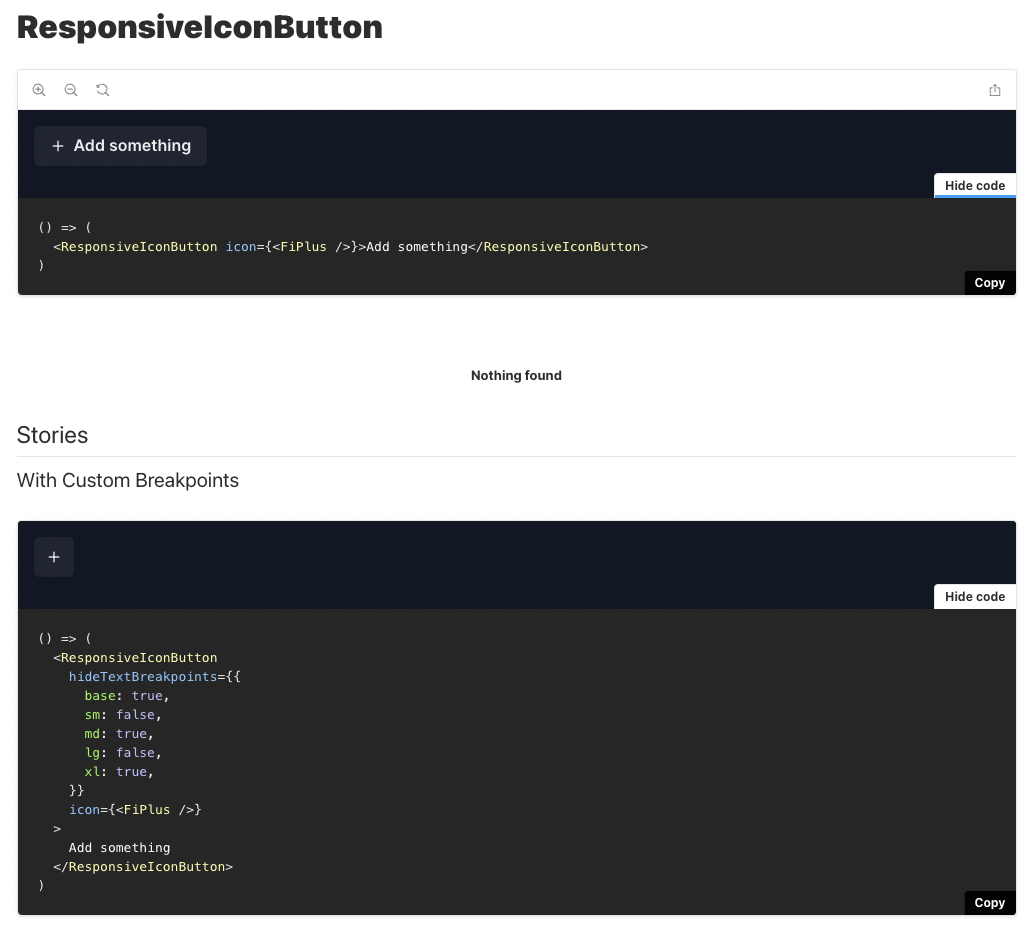Click the sm: false line in the code
The height and width of the screenshot is (931, 1034).
click(118, 714)
